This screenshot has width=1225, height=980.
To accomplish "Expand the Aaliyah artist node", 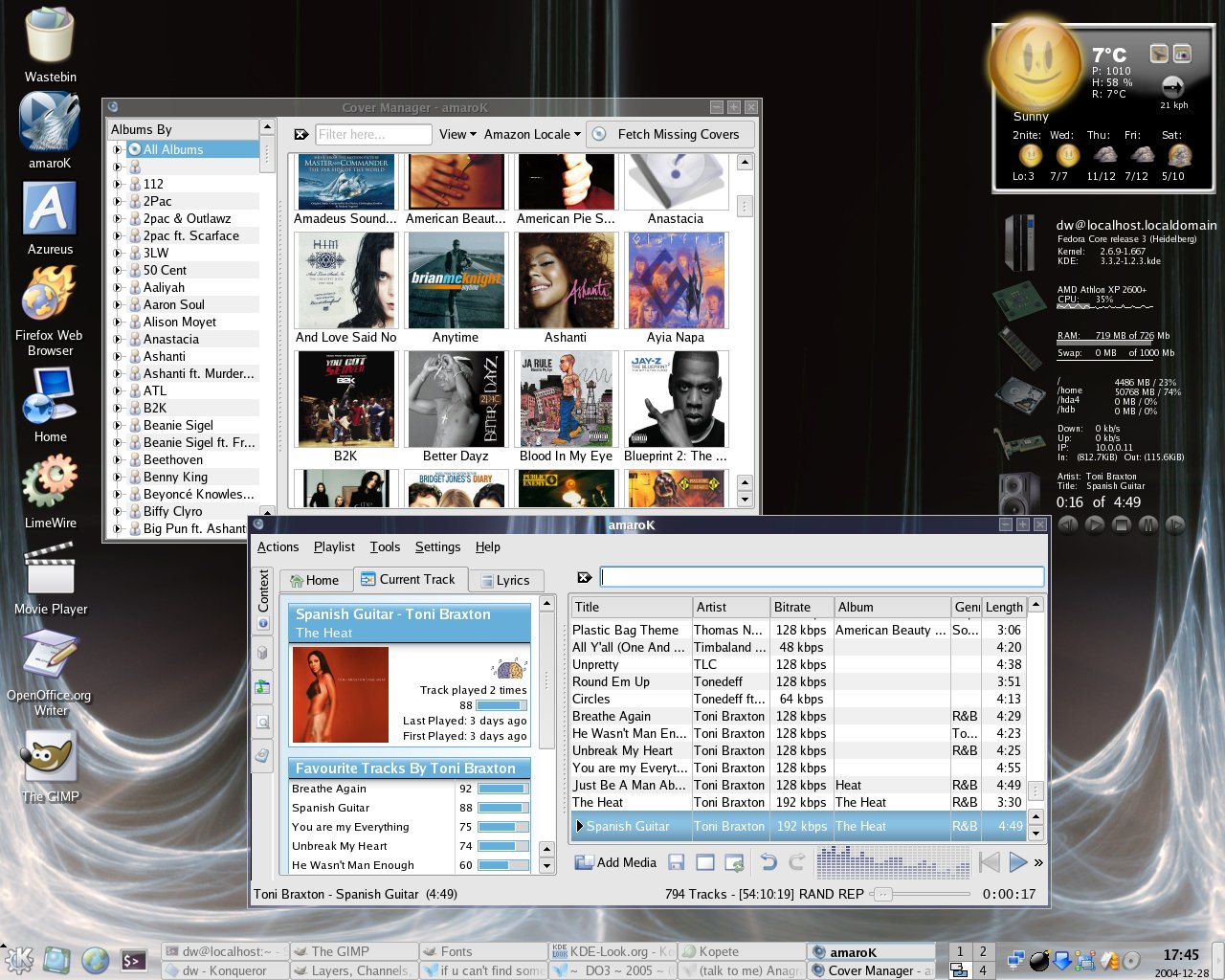I will [x=118, y=287].
